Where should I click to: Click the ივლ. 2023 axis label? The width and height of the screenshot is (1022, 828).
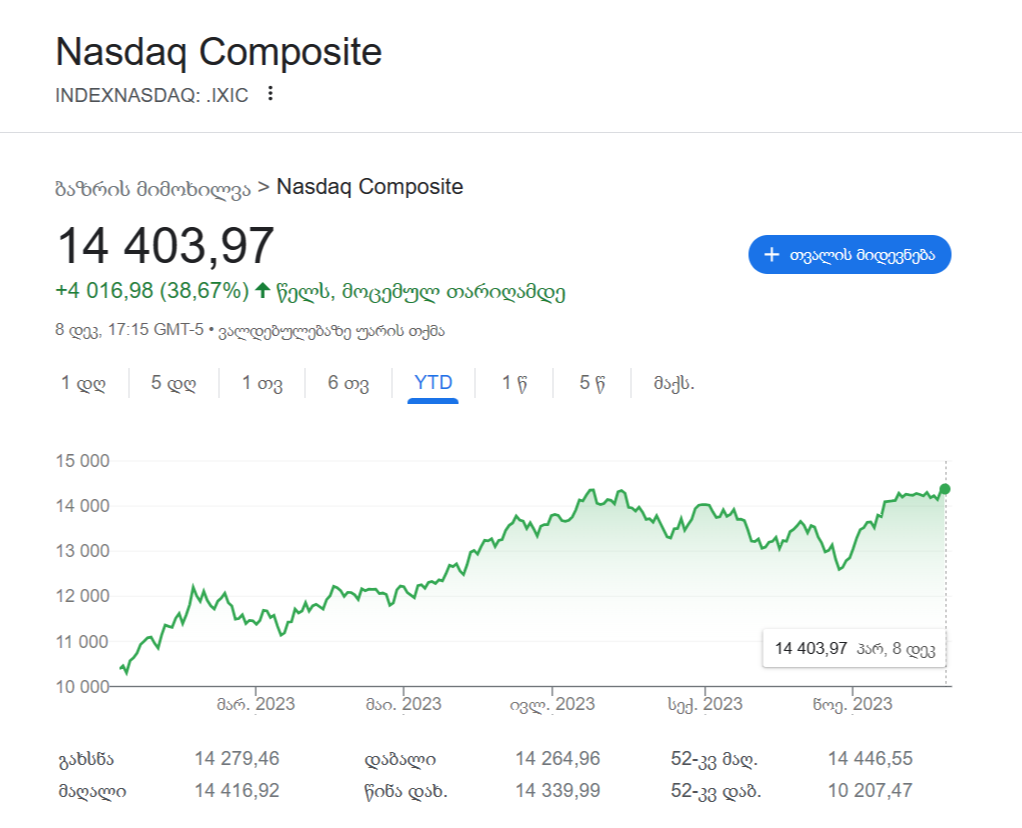(x=552, y=704)
